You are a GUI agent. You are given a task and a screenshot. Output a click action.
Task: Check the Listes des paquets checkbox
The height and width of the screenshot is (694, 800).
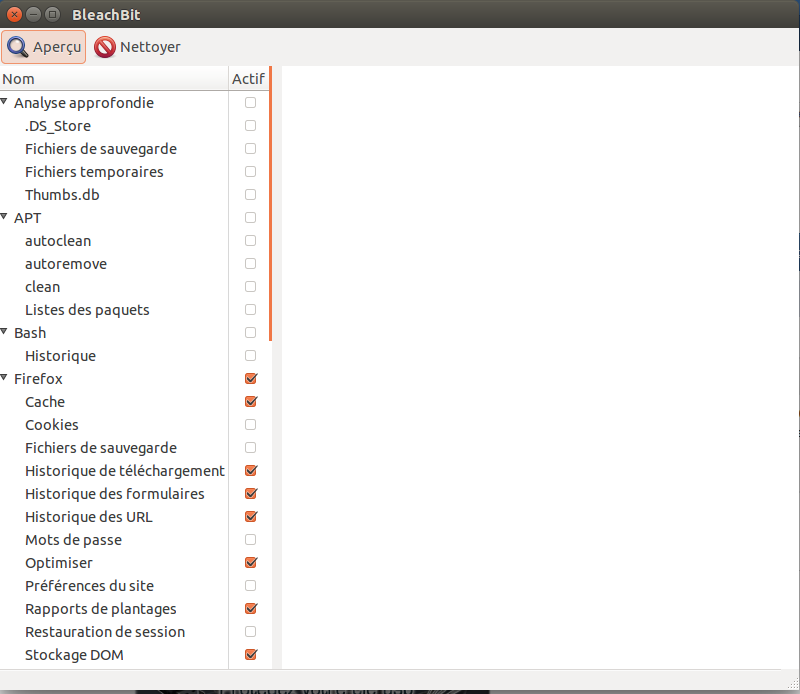pyautogui.click(x=250, y=309)
